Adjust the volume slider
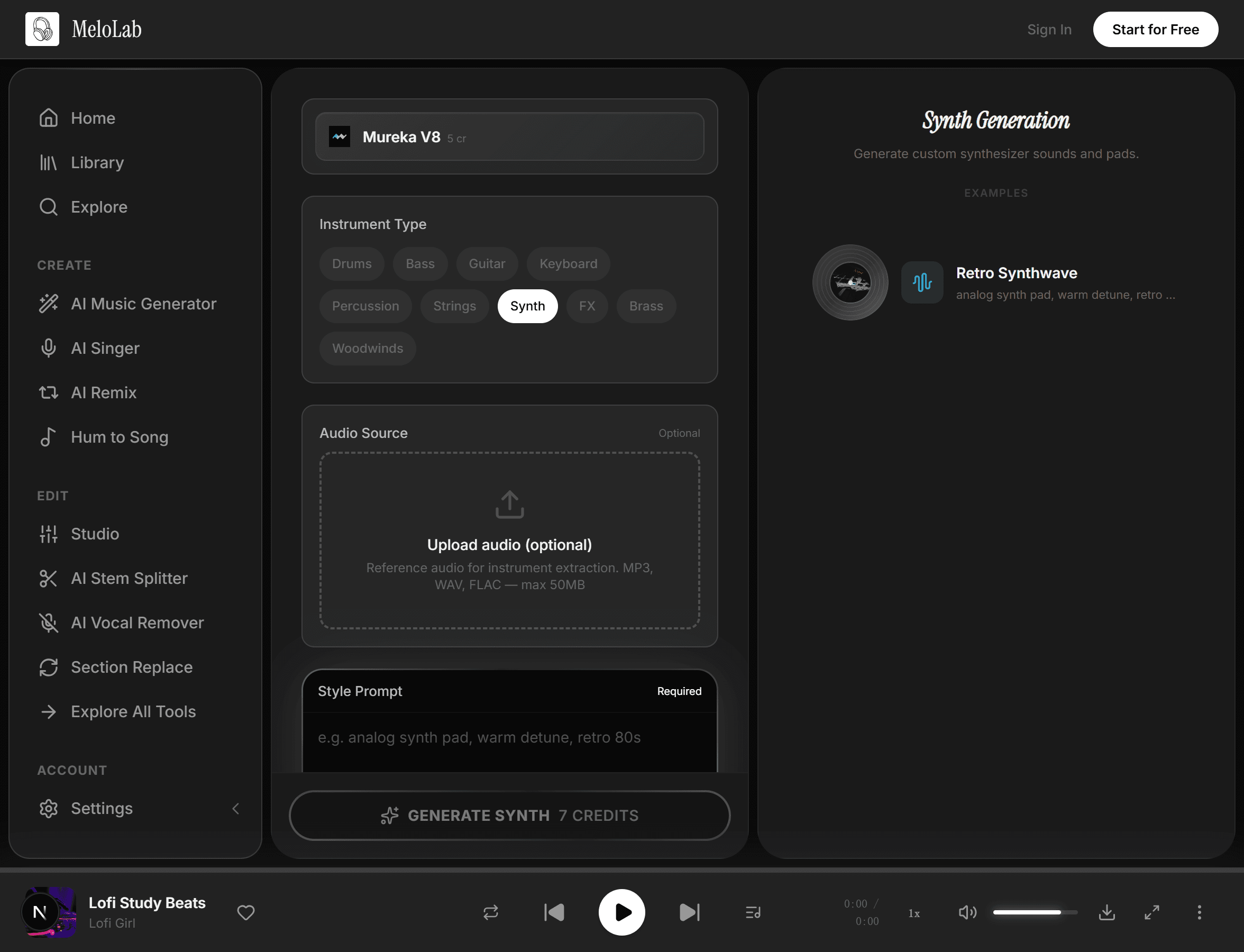The width and height of the screenshot is (1244, 952). tap(1035, 912)
